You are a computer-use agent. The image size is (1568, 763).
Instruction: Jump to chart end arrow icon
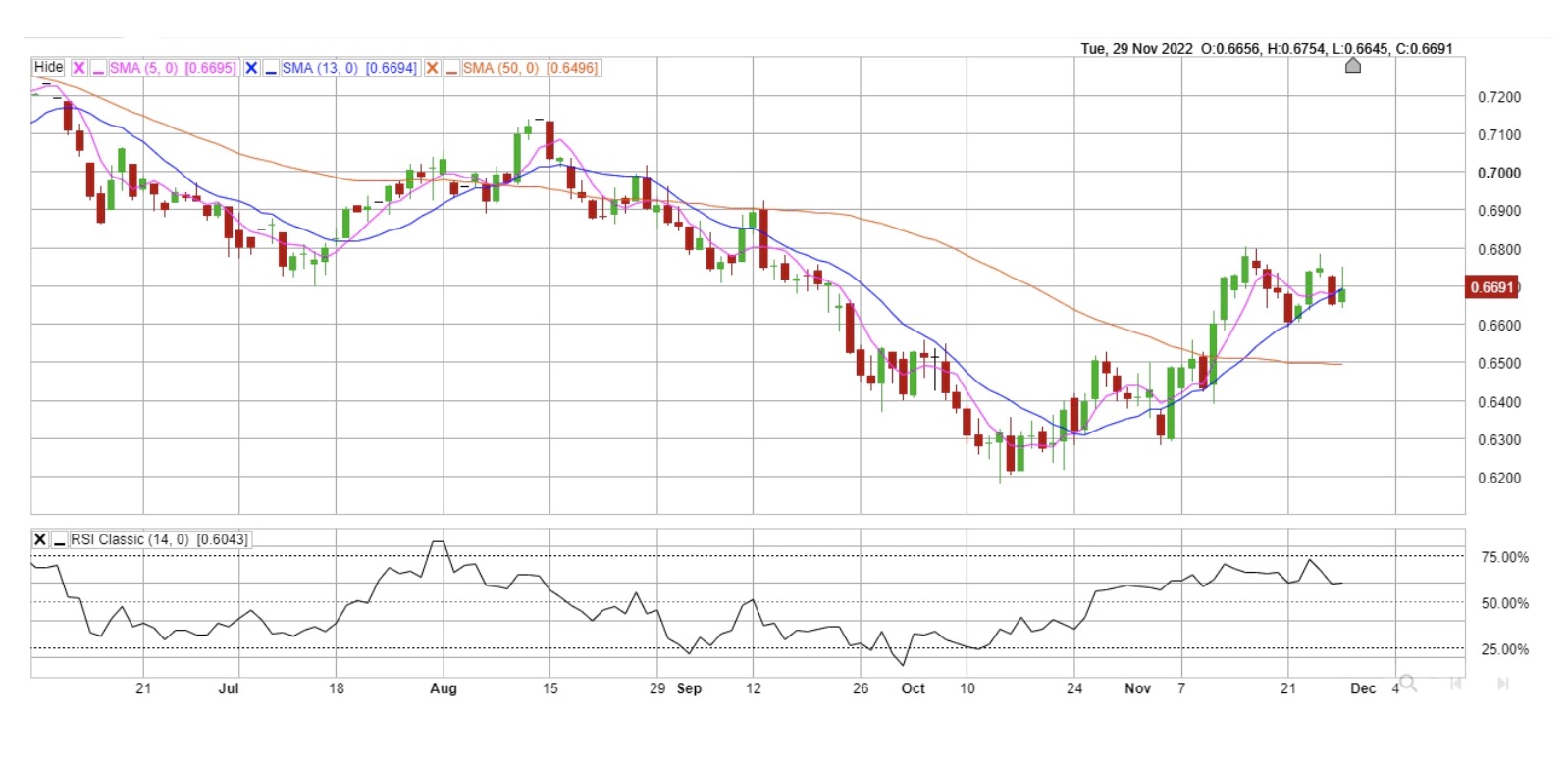point(1502,683)
